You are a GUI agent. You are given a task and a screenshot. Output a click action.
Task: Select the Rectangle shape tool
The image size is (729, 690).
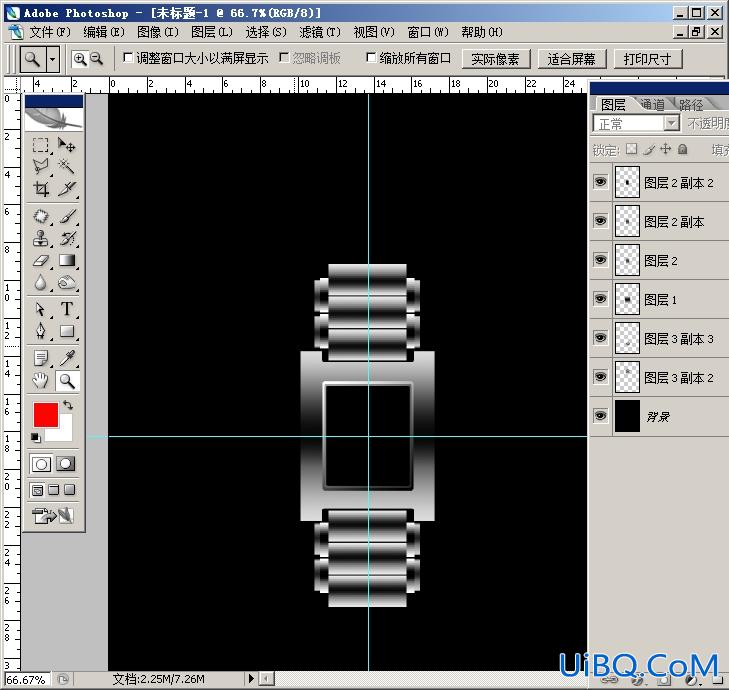pos(67,331)
